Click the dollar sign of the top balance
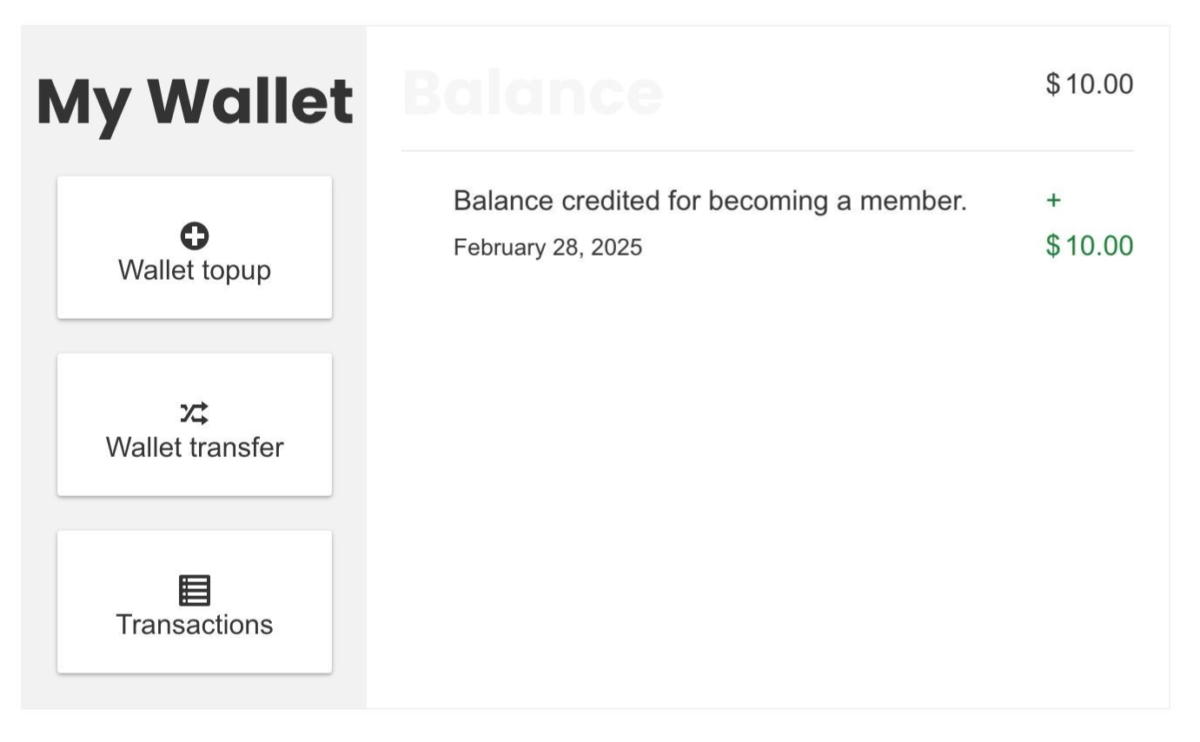Viewport: 1200px width, 742px height. click(x=1053, y=85)
